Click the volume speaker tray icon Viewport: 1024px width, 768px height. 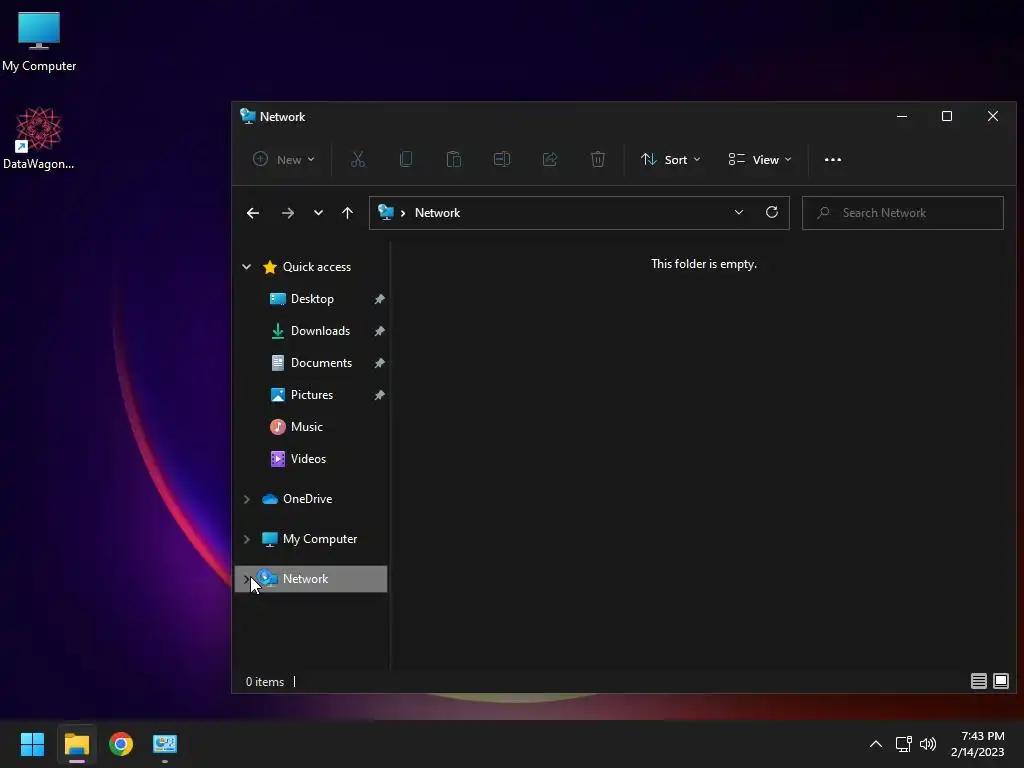[927, 744]
